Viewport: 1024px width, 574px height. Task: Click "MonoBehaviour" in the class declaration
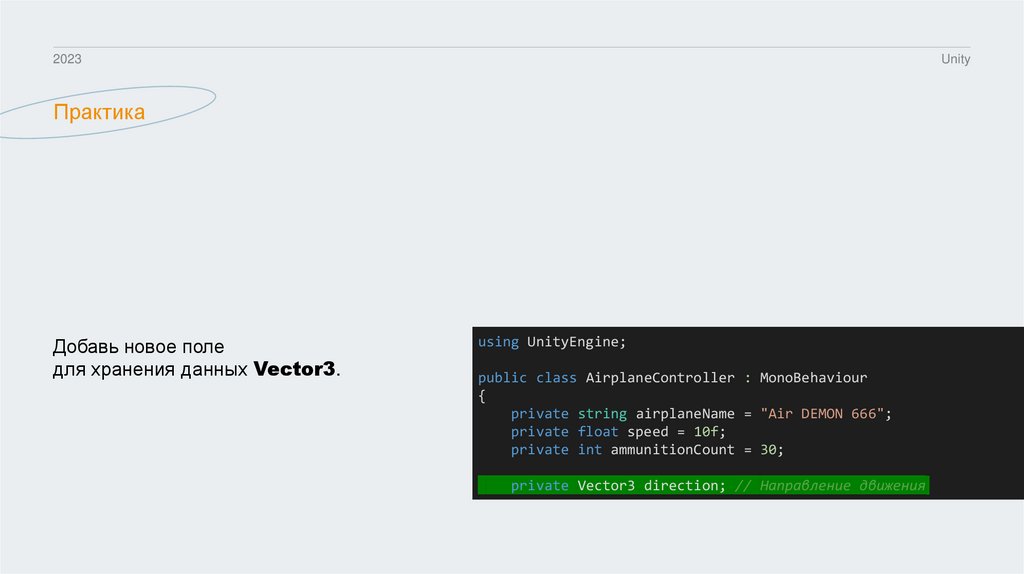(x=813, y=378)
